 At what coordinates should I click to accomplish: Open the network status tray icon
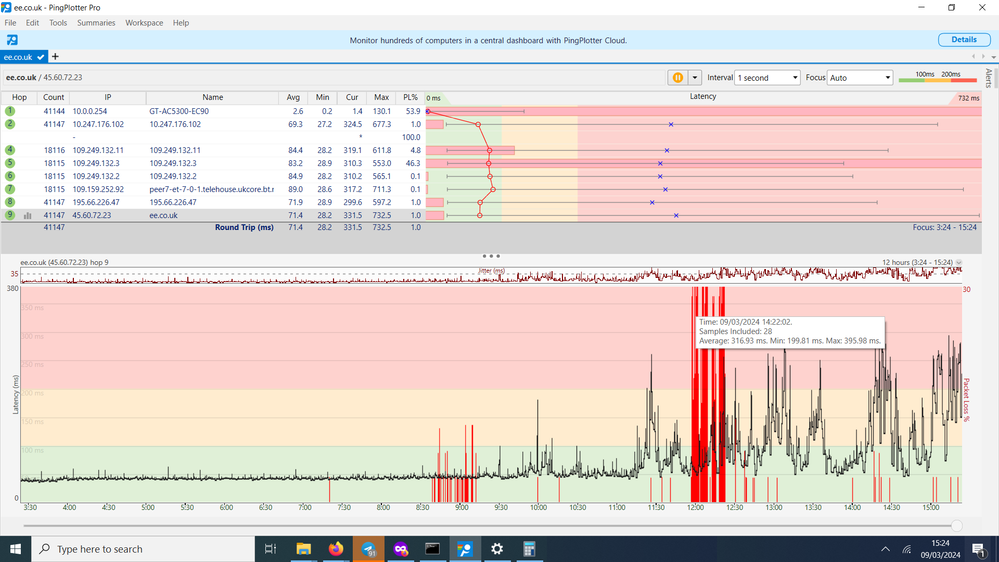[x=907, y=549]
